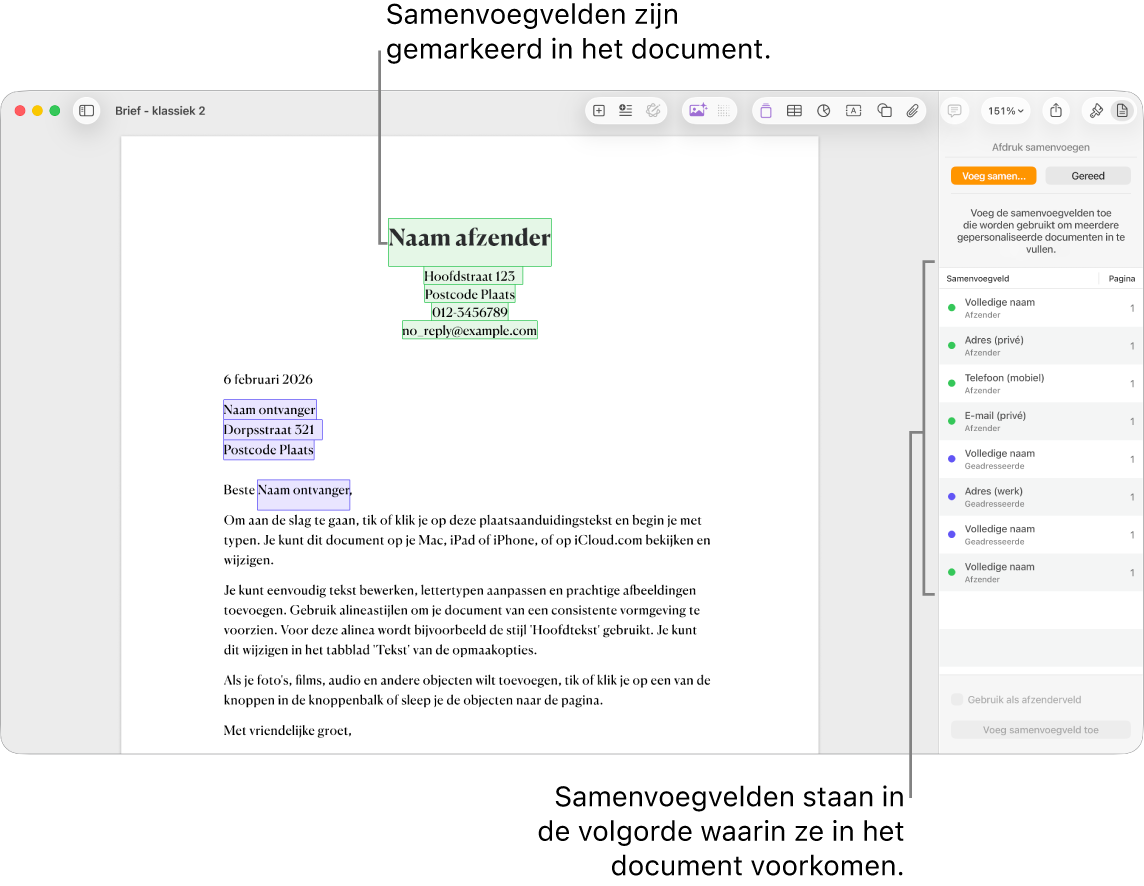The image size is (1144, 886).
Task: Click the add page icon
Action: 599,111
